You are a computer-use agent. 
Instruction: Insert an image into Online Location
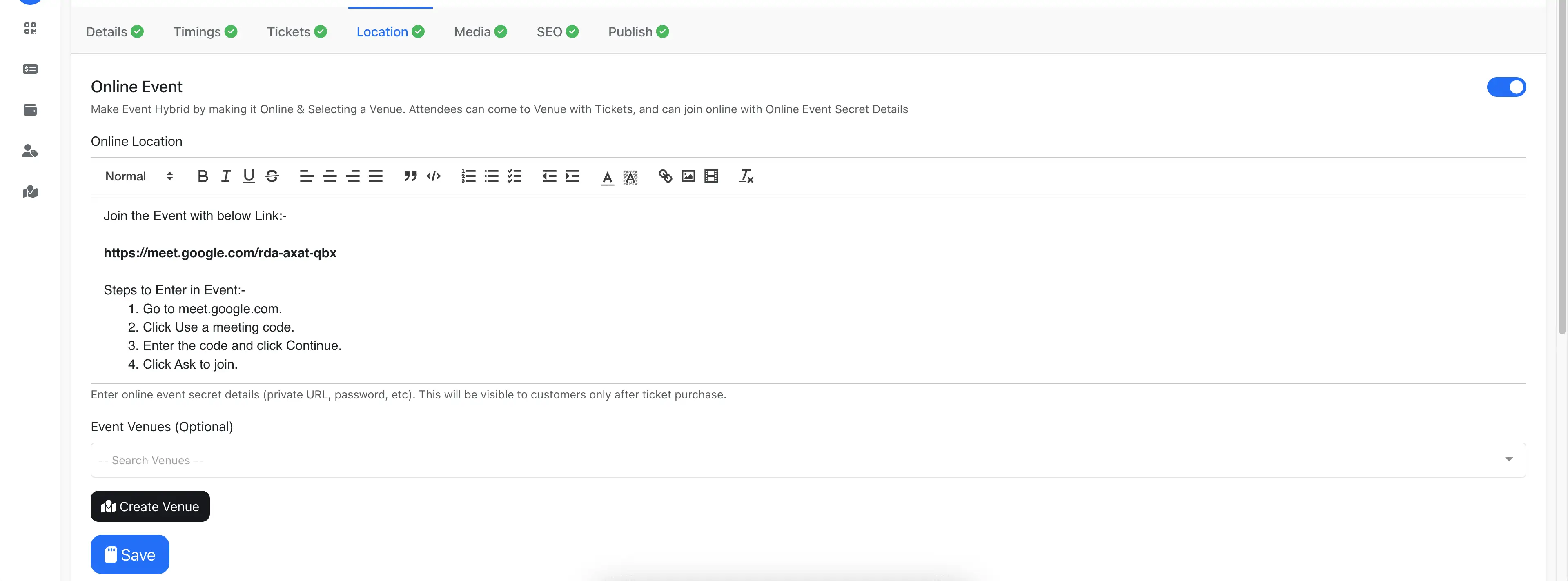coord(688,176)
